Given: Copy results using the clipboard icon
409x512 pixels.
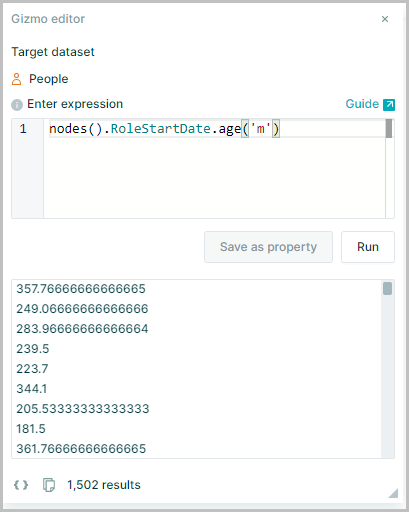Looking at the screenshot, I should (x=49, y=485).
